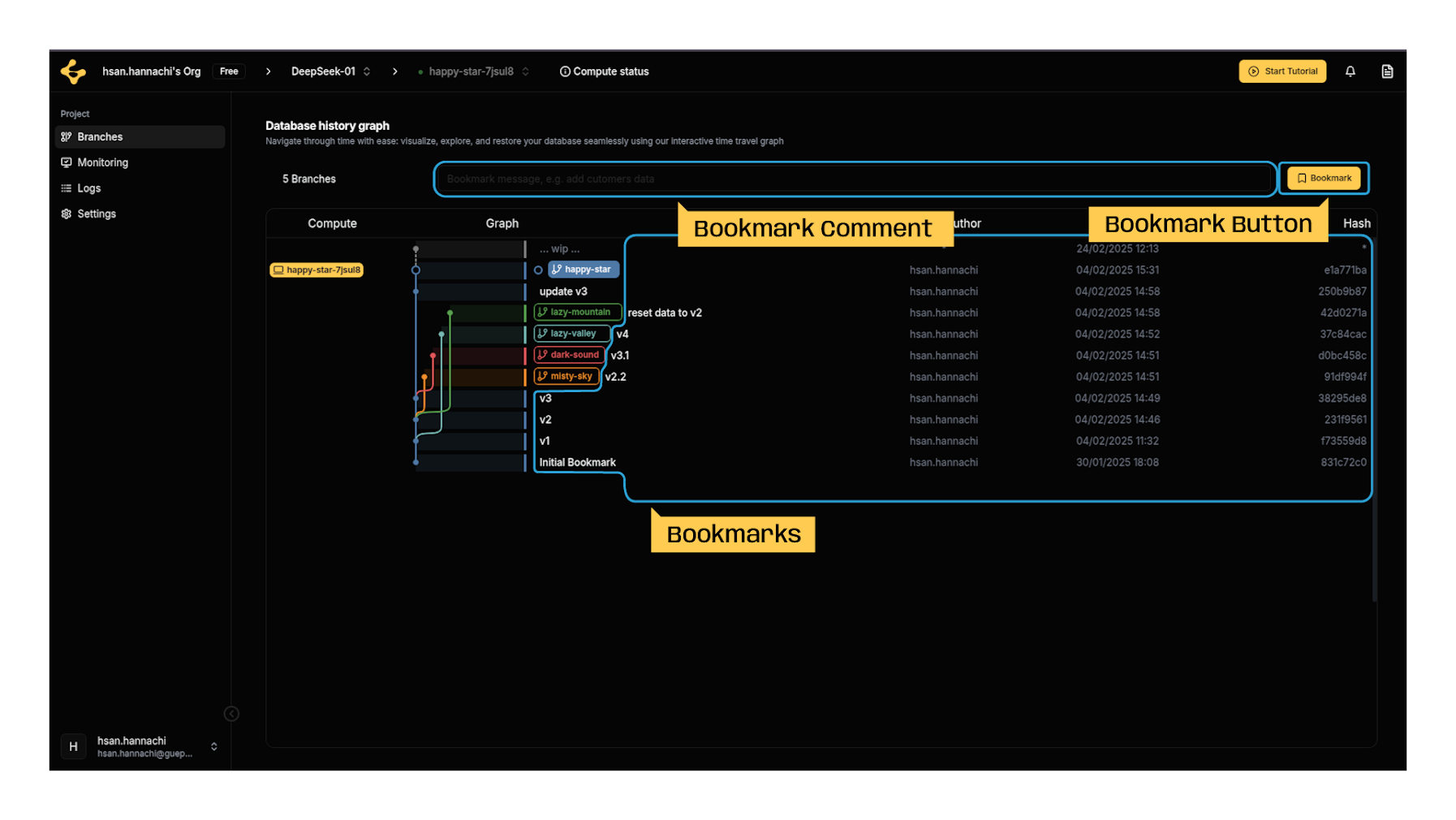Select the 'v2' bookmark entry
The width and height of the screenshot is (1456, 820).
(x=545, y=420)
